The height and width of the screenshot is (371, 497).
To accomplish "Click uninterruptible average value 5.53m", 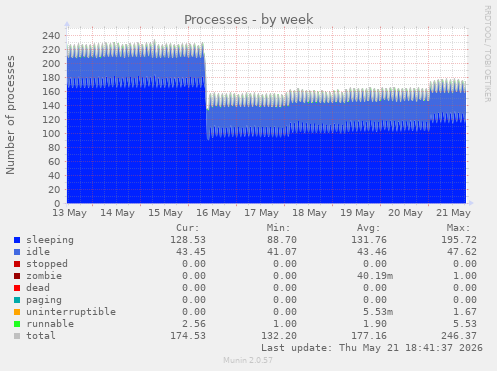I will tap(378, 312).
